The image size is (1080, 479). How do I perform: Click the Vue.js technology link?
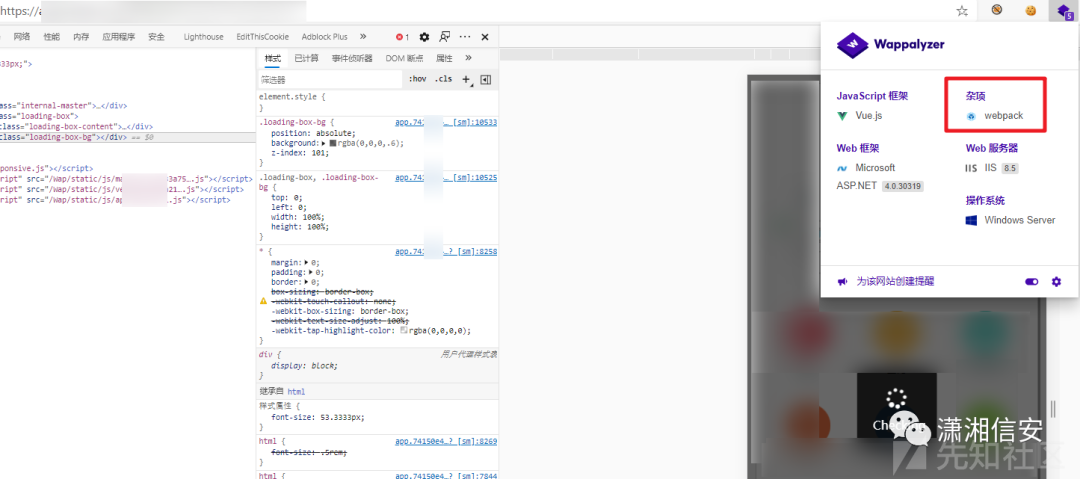869,116
